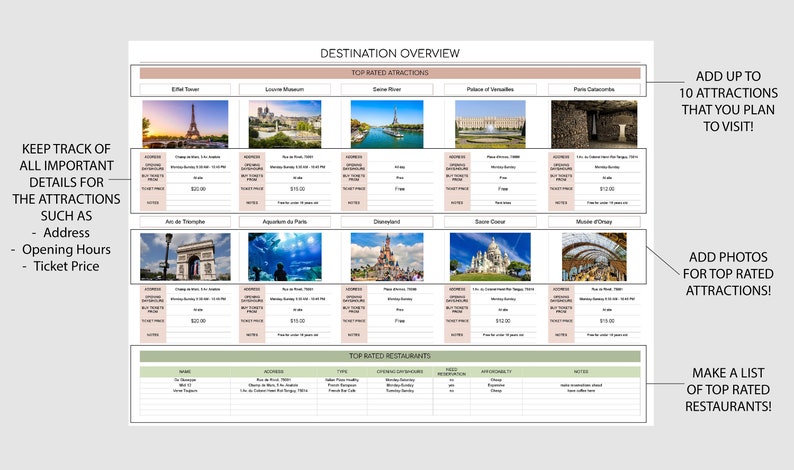Screen dimensions: 794x470
Task: Select the Louvre Museum photo
Action: pyautogui.click(x=285, y=124)
